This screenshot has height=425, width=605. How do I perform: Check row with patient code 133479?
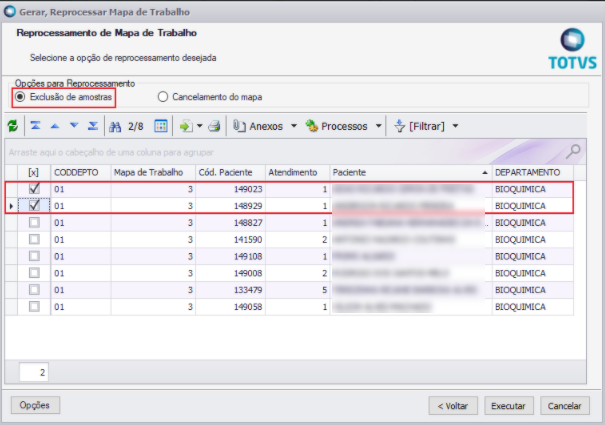click(34, 290)
